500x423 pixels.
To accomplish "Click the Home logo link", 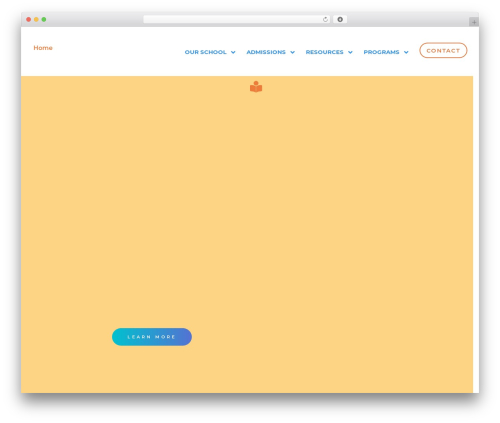I will [43, 48].
